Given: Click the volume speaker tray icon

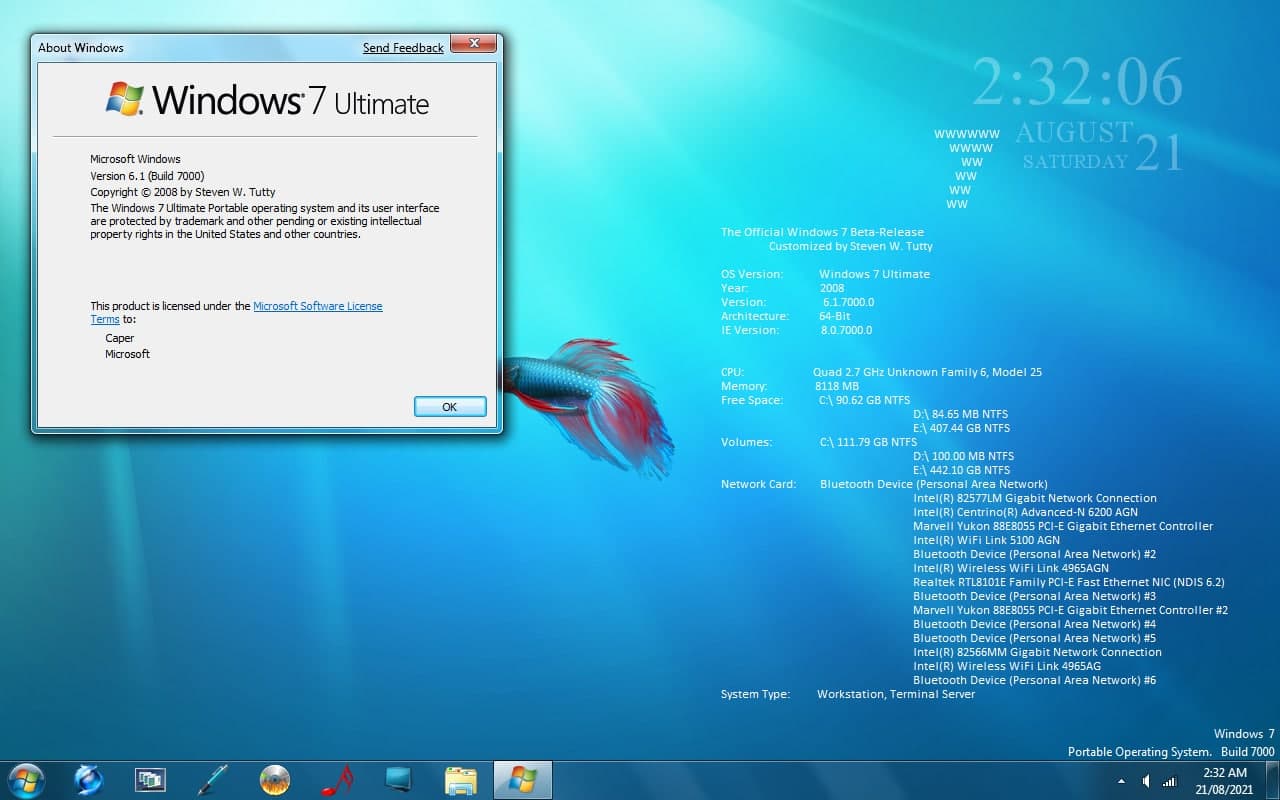Looking at the screenshot, I should click(x=1146, y=781).
